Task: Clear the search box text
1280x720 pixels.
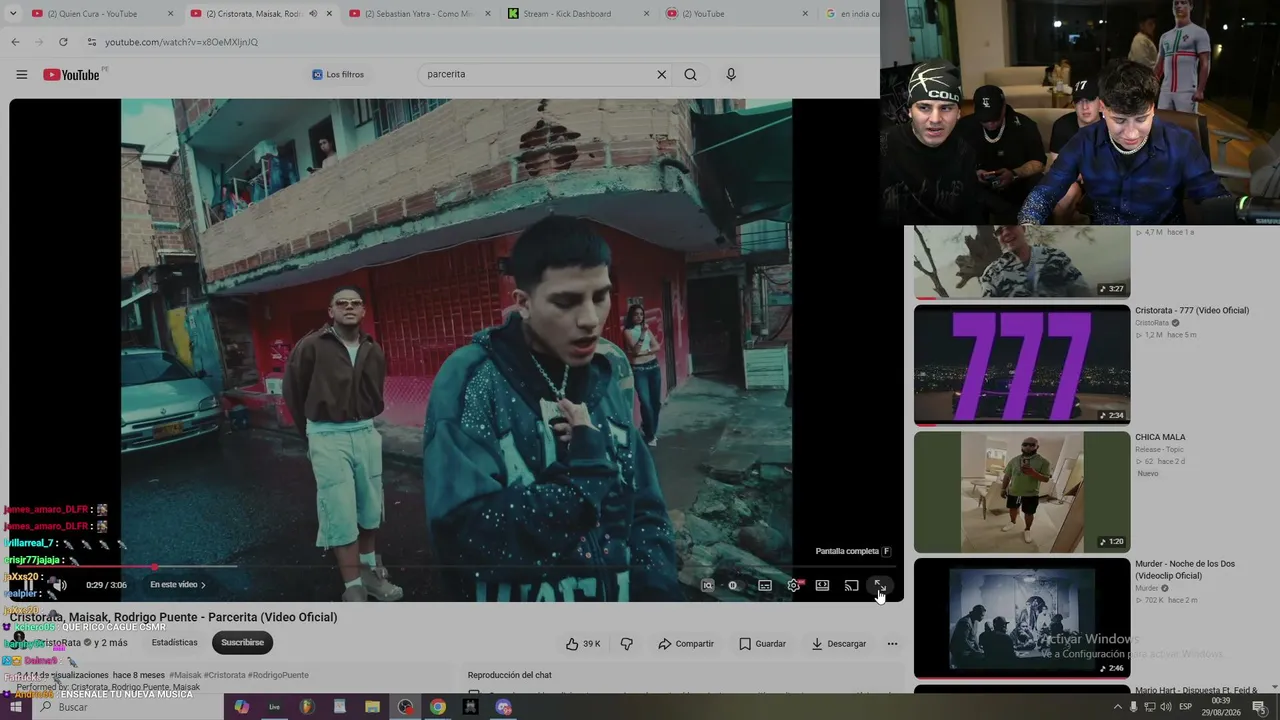Action: click(661, 74)
